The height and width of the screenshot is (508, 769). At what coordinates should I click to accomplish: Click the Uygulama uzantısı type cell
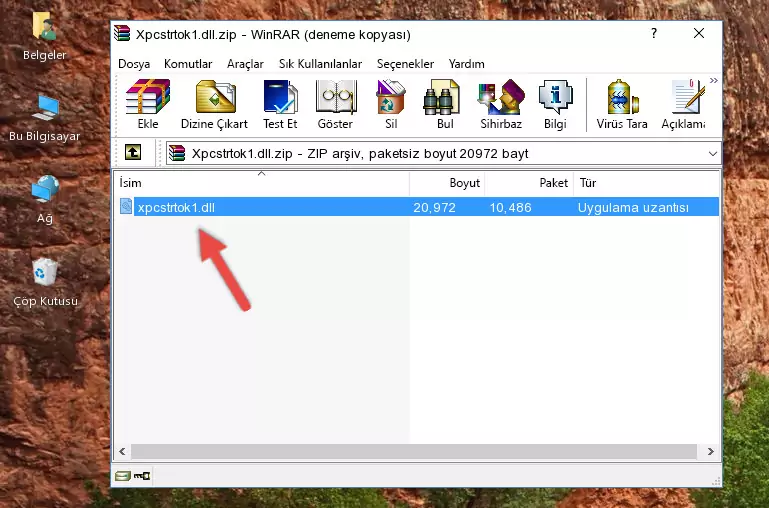click(633, 207)
